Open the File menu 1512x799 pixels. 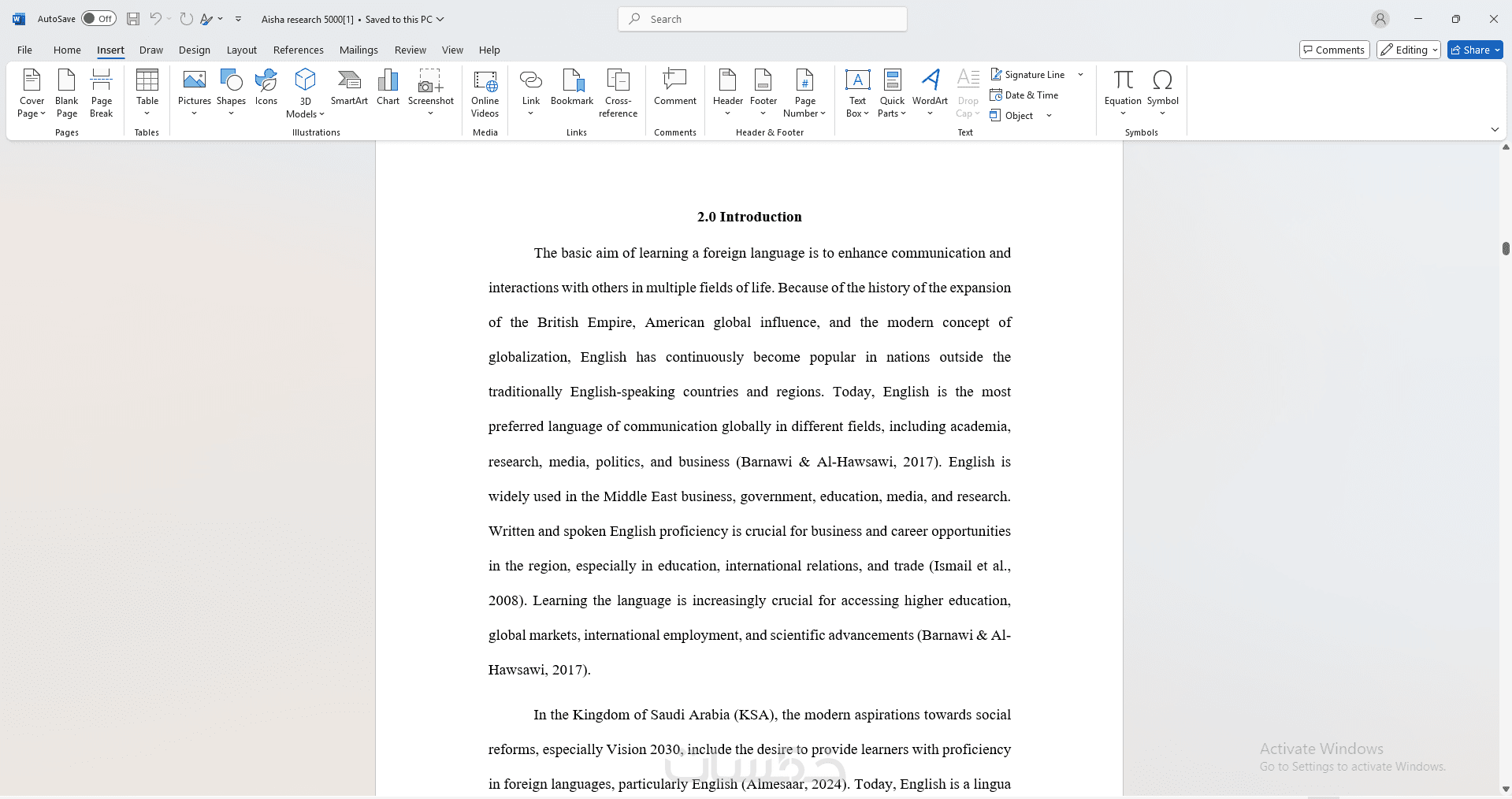point(25,50)
